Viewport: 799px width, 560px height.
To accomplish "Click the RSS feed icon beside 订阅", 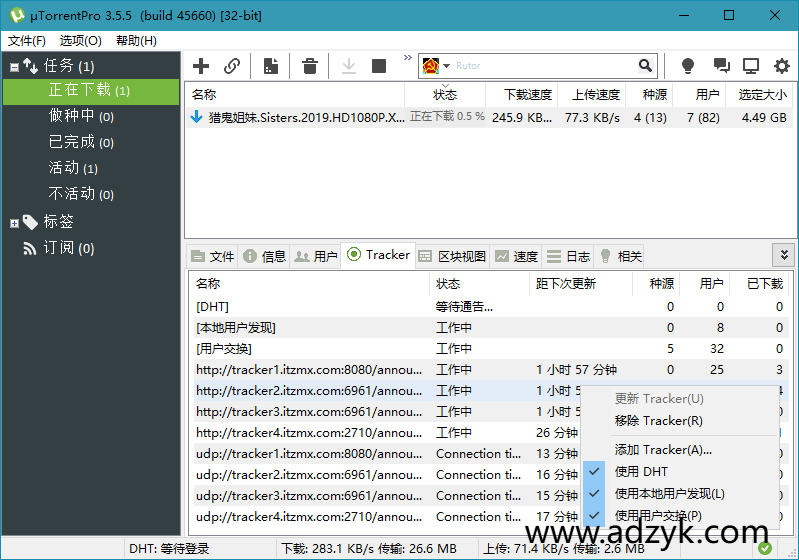I will (30, 248).
